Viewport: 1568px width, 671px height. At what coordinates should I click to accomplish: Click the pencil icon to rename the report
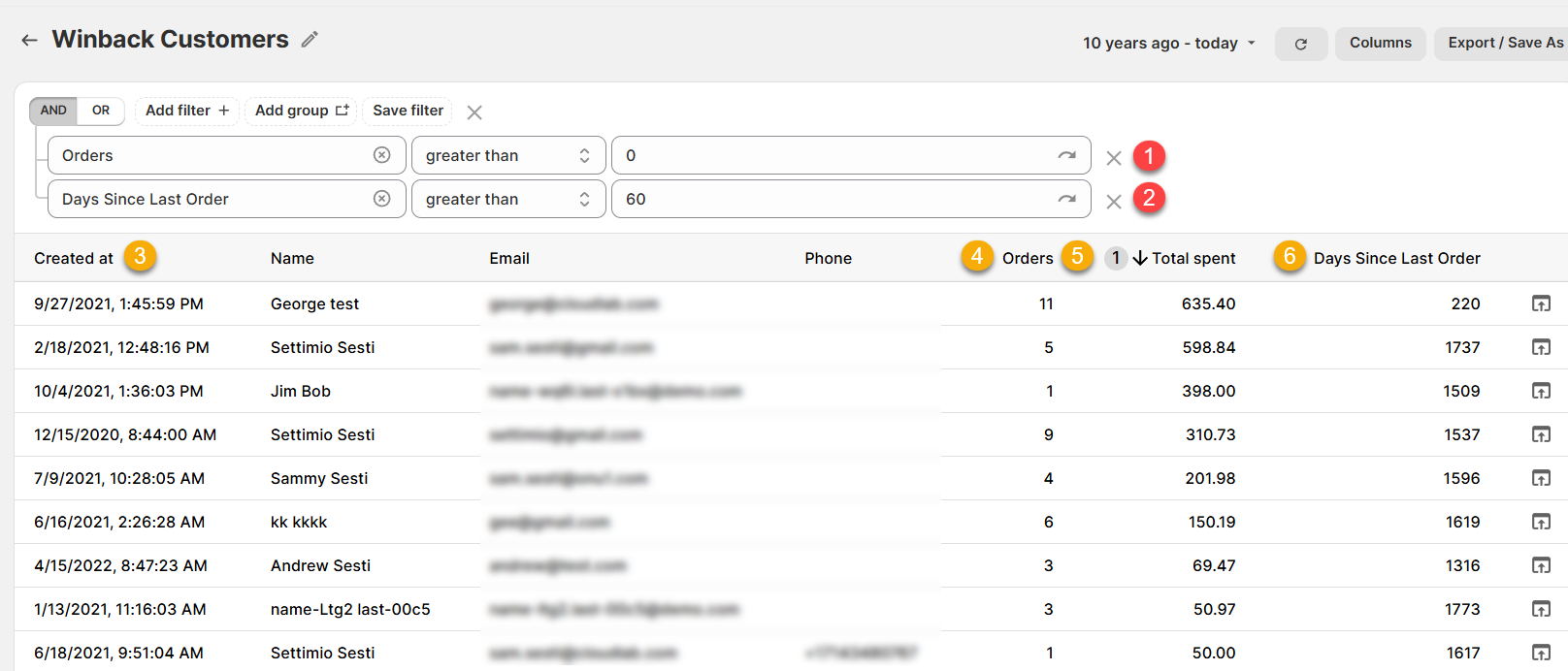(310, 40)
